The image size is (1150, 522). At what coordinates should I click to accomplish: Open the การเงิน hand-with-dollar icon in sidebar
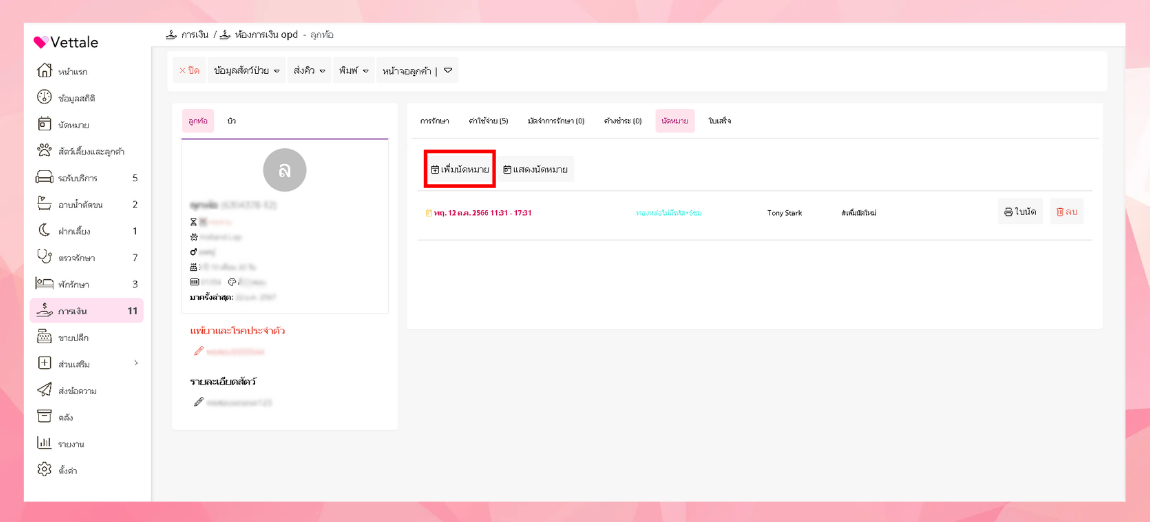pos(44,310)
